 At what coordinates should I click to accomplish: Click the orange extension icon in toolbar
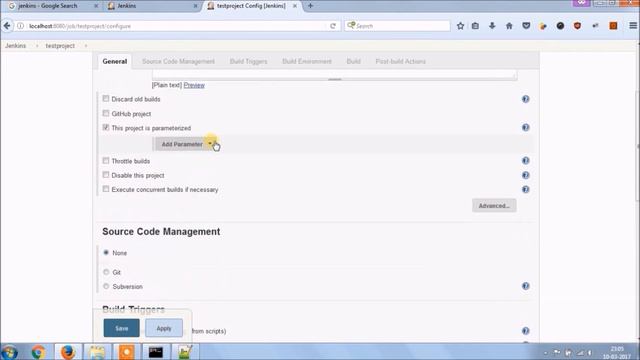click(613, 26)
